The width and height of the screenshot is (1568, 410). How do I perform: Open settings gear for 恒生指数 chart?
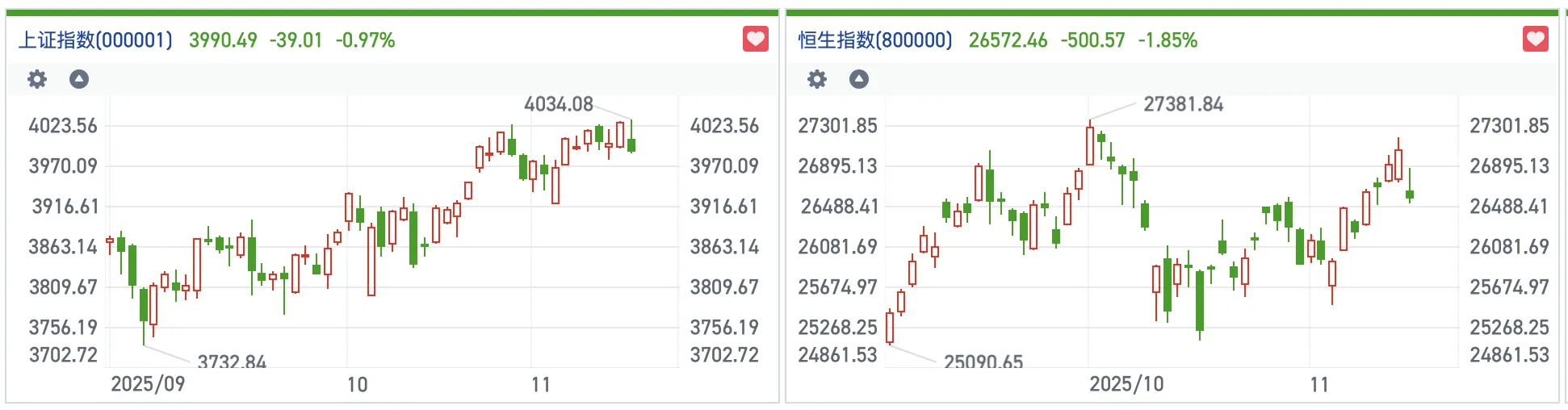(817, 79)
